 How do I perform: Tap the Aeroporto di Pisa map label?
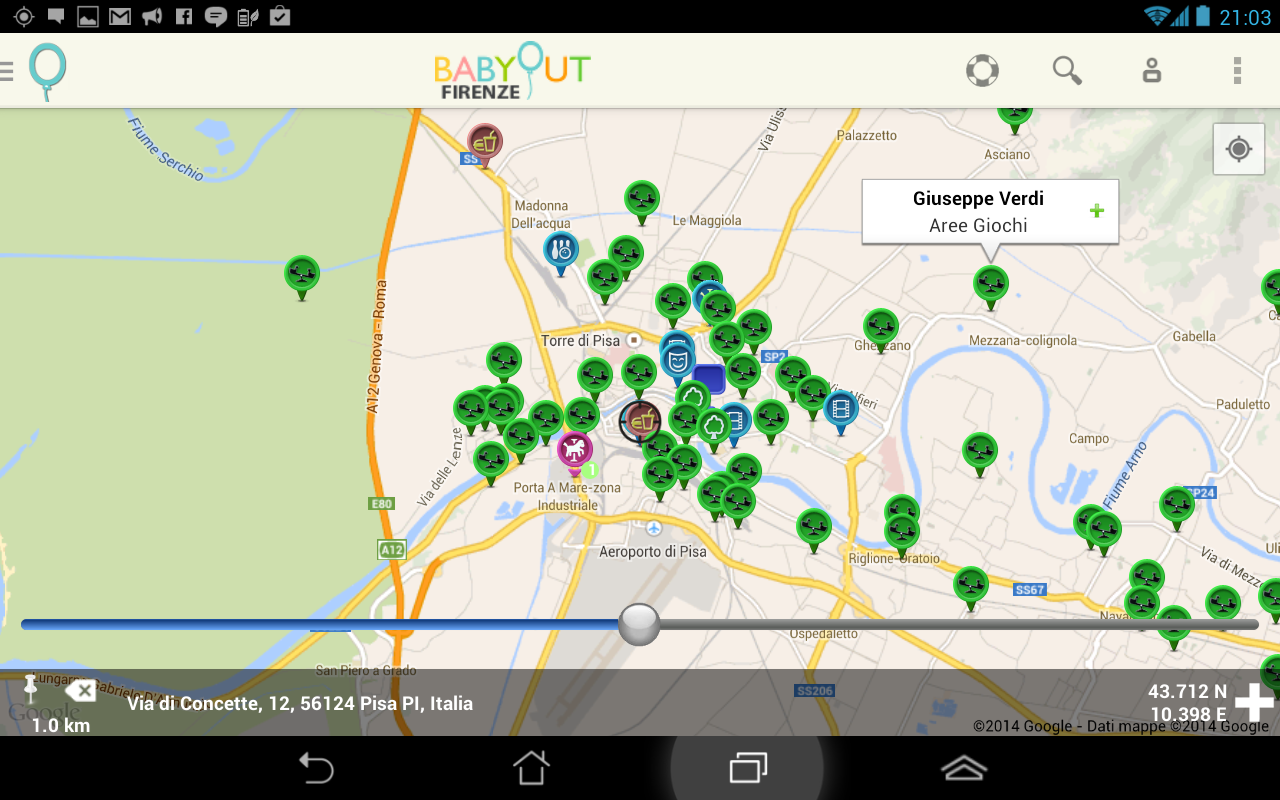[653, 551]
